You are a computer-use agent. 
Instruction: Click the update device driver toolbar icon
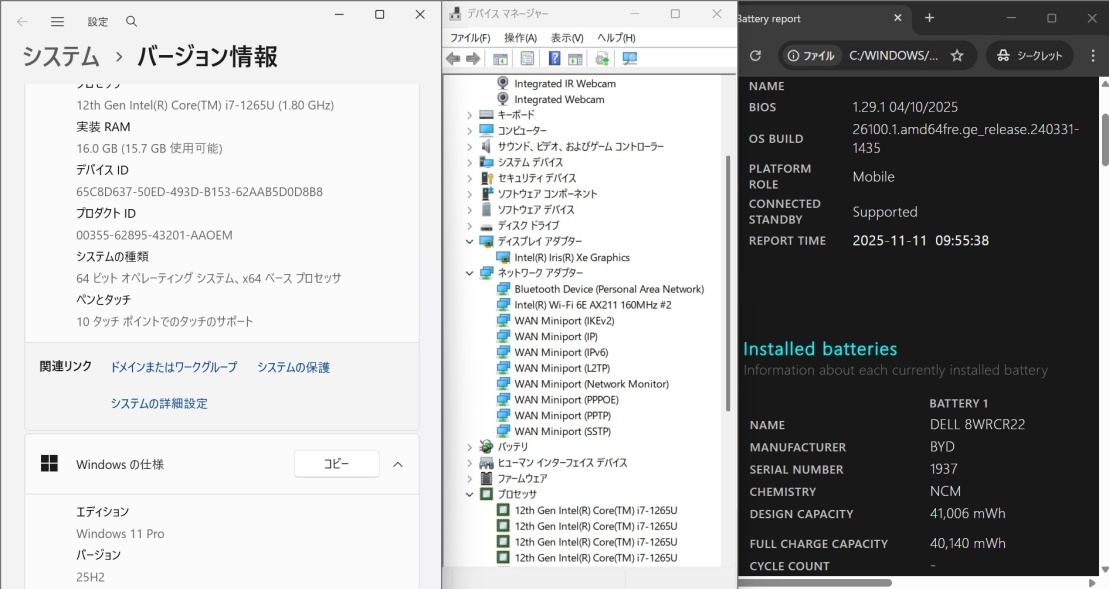pyautogui.click(x=602, y=59)
